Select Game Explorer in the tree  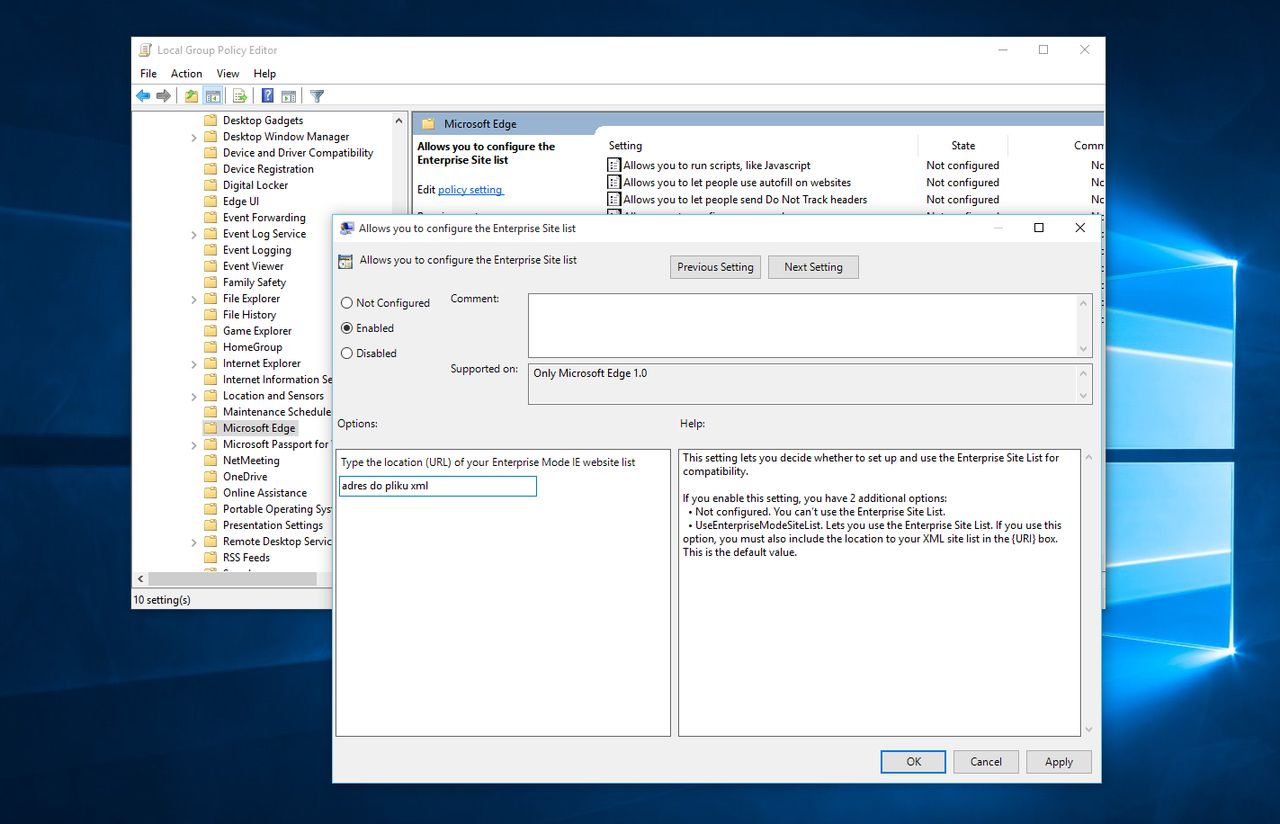tap(257, 331)
